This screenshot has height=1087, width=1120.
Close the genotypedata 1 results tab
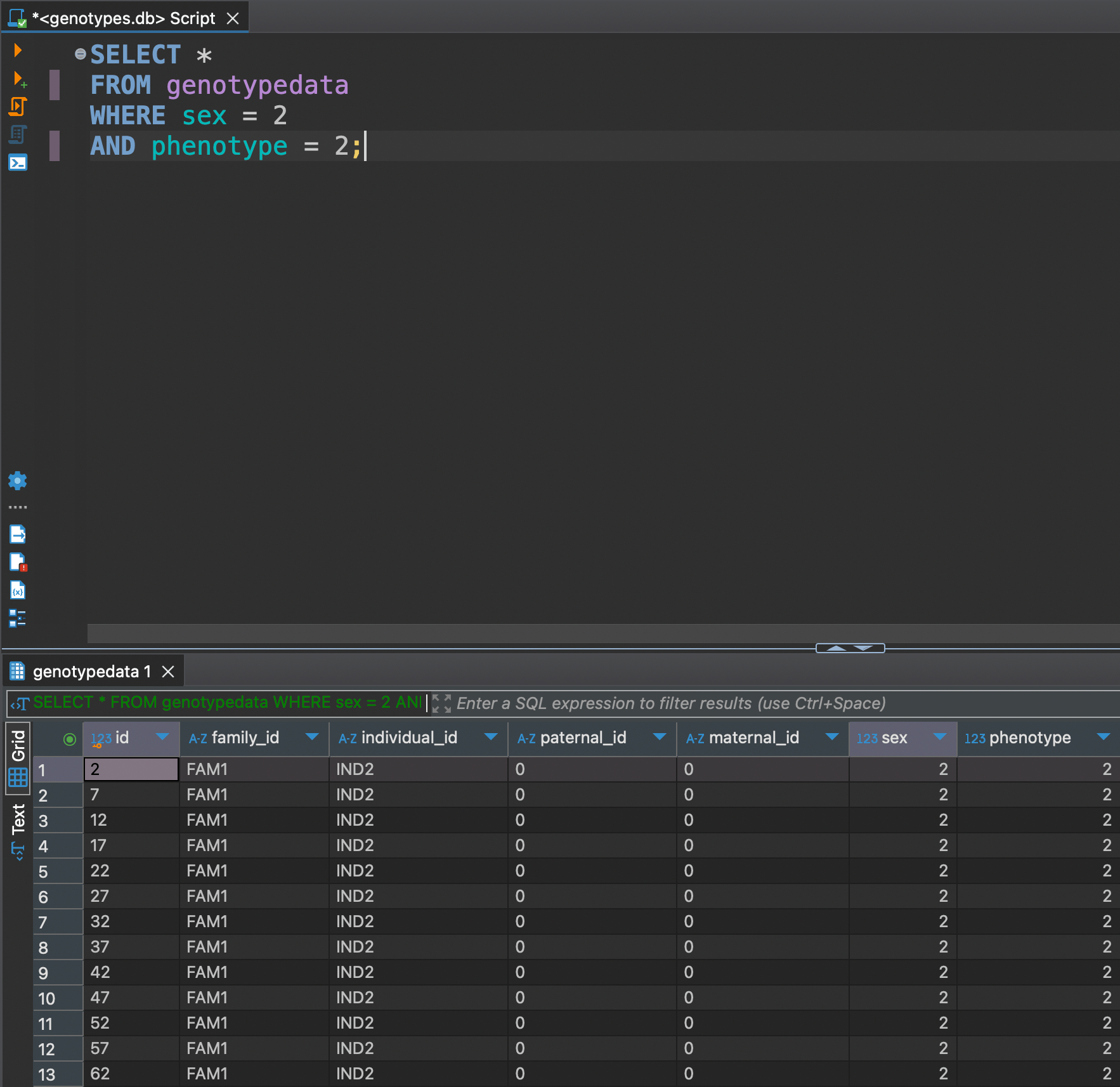tap(167, 671)
